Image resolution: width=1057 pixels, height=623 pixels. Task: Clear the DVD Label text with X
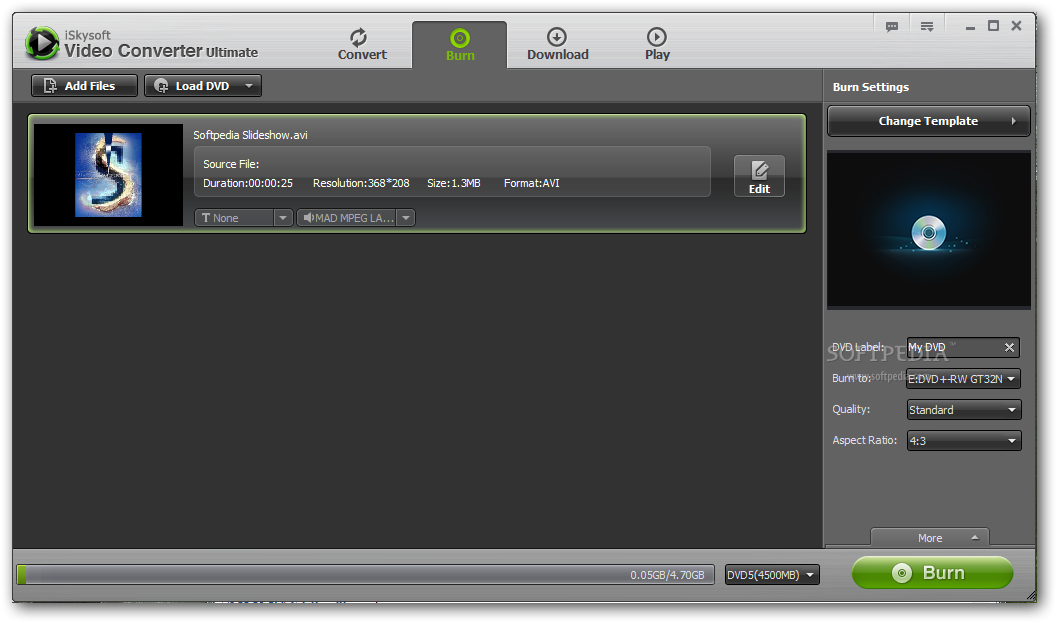pos(1009,347)
